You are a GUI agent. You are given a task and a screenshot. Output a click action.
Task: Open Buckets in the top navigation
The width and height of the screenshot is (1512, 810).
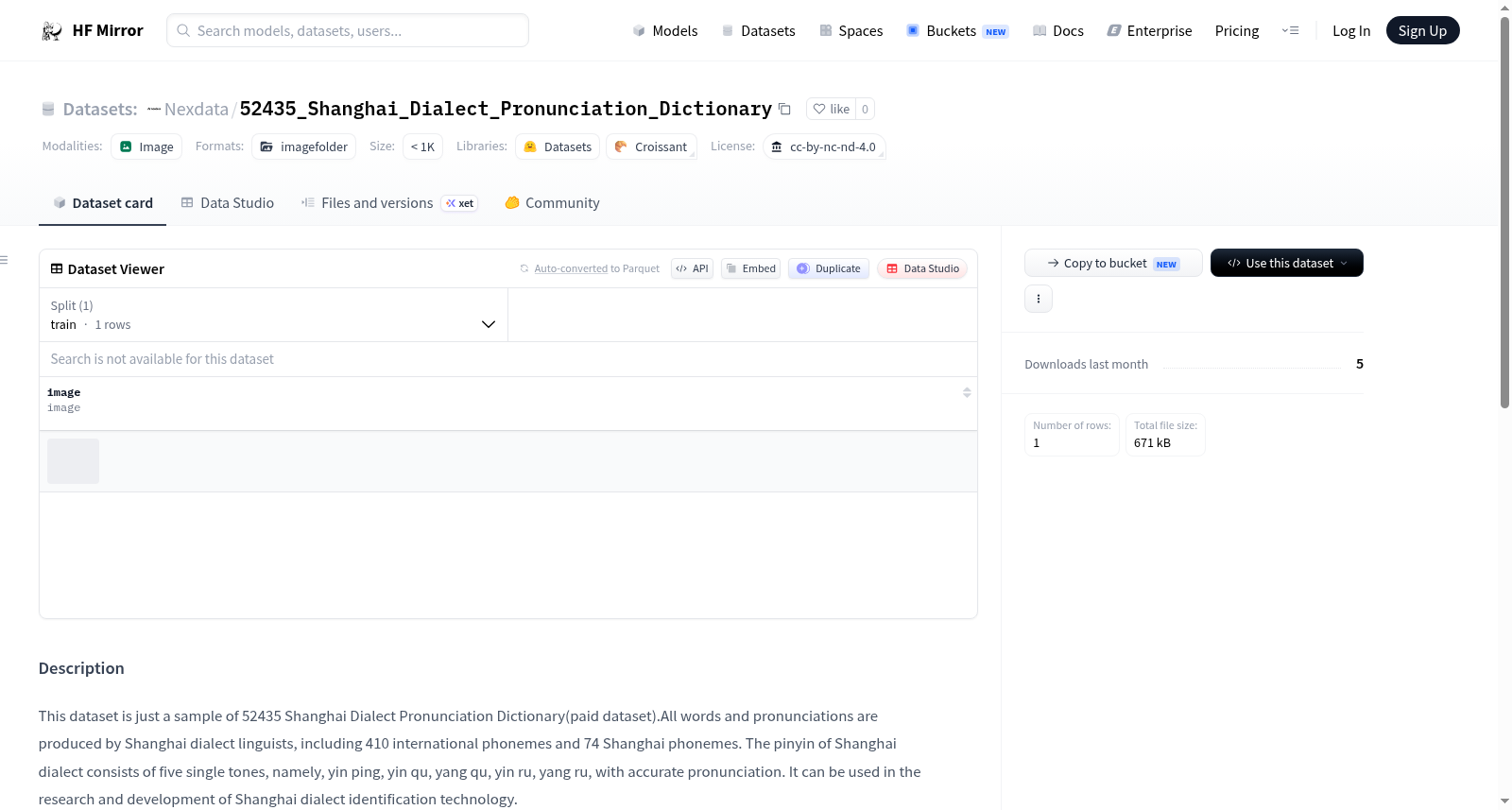(x=957, y=30)
